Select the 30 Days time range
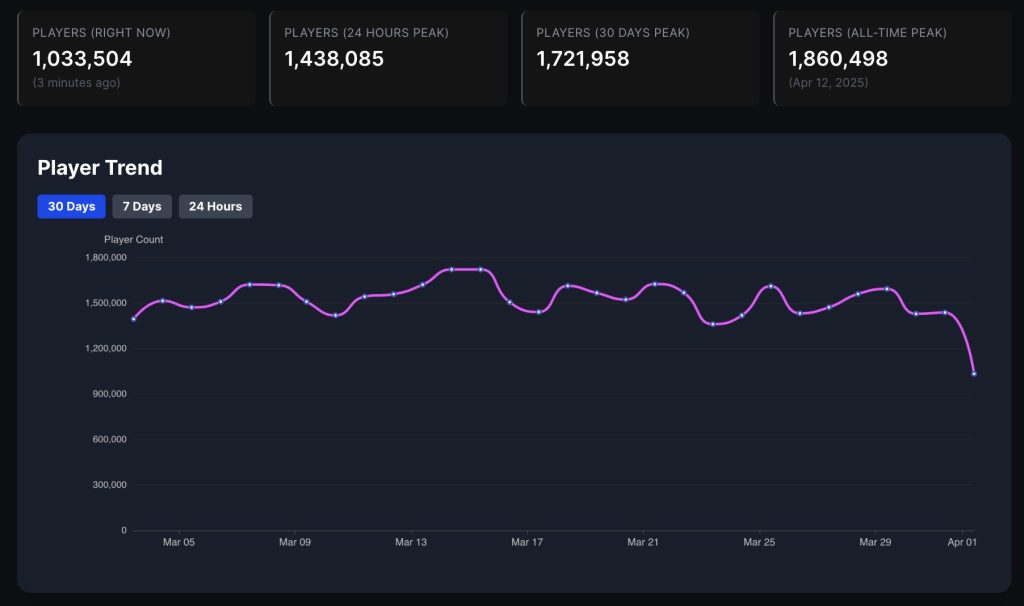1024x606 pixels. point(70,206)
